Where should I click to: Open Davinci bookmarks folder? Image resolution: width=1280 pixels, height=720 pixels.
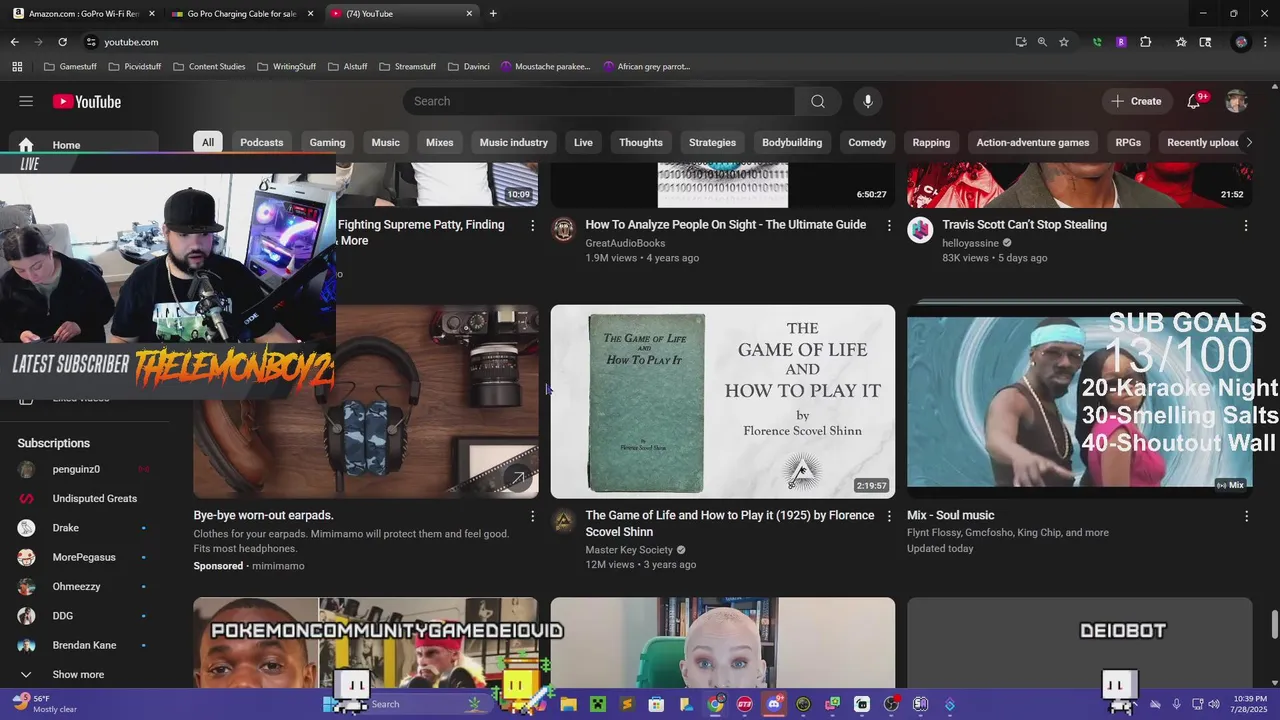point(468,67)
